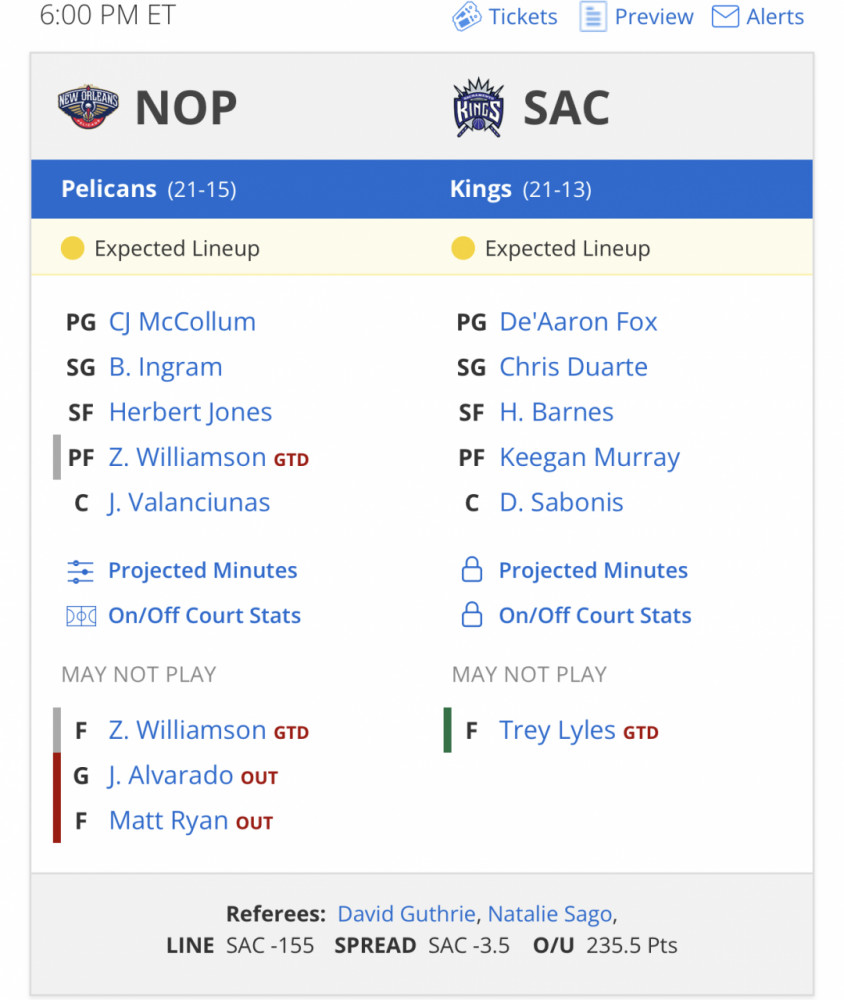Screen dimensions: 844x1000
Task: Click the Pelicans Projected Minutes sliders icon
Action: click(80, 571)
